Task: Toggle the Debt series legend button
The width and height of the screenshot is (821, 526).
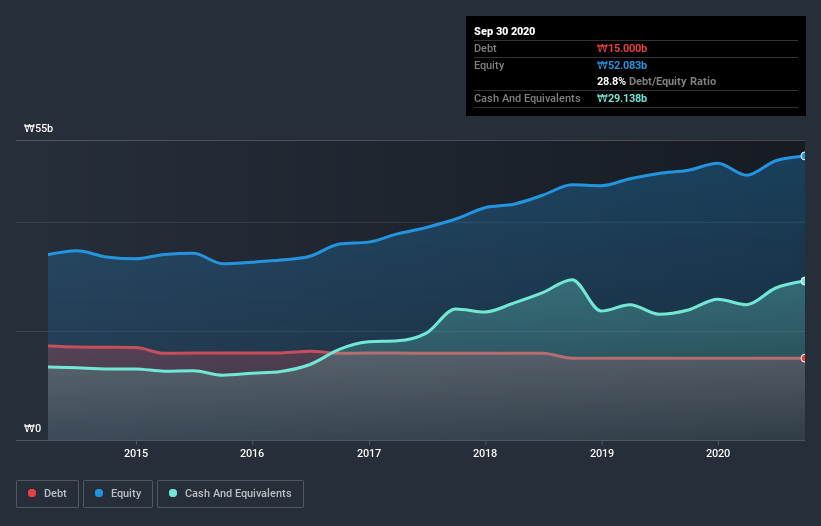Action: [x=48, y=494]
